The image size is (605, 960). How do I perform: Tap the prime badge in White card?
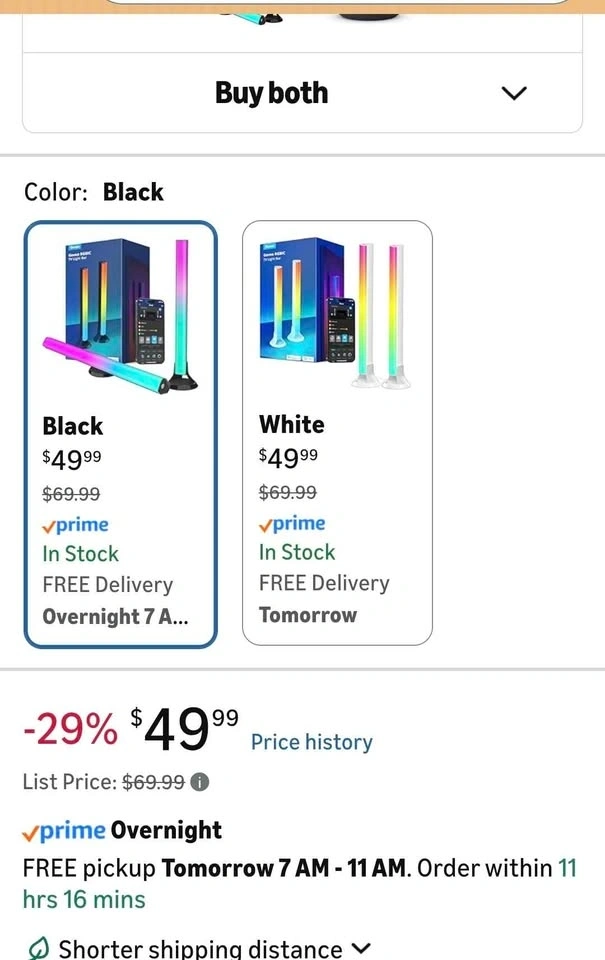(292, 524)
